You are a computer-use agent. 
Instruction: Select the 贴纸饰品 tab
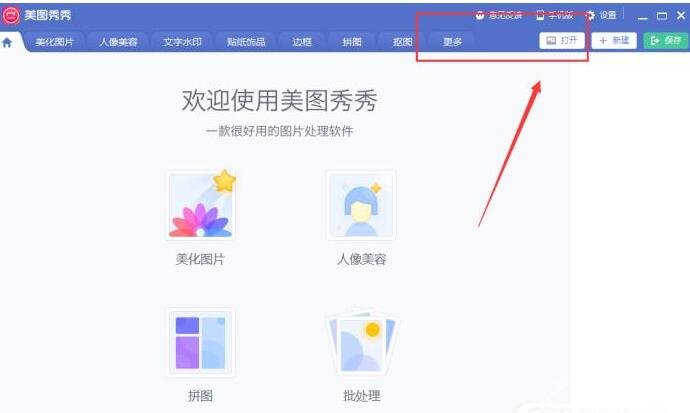pyautogui.click(x=246, y=42)
